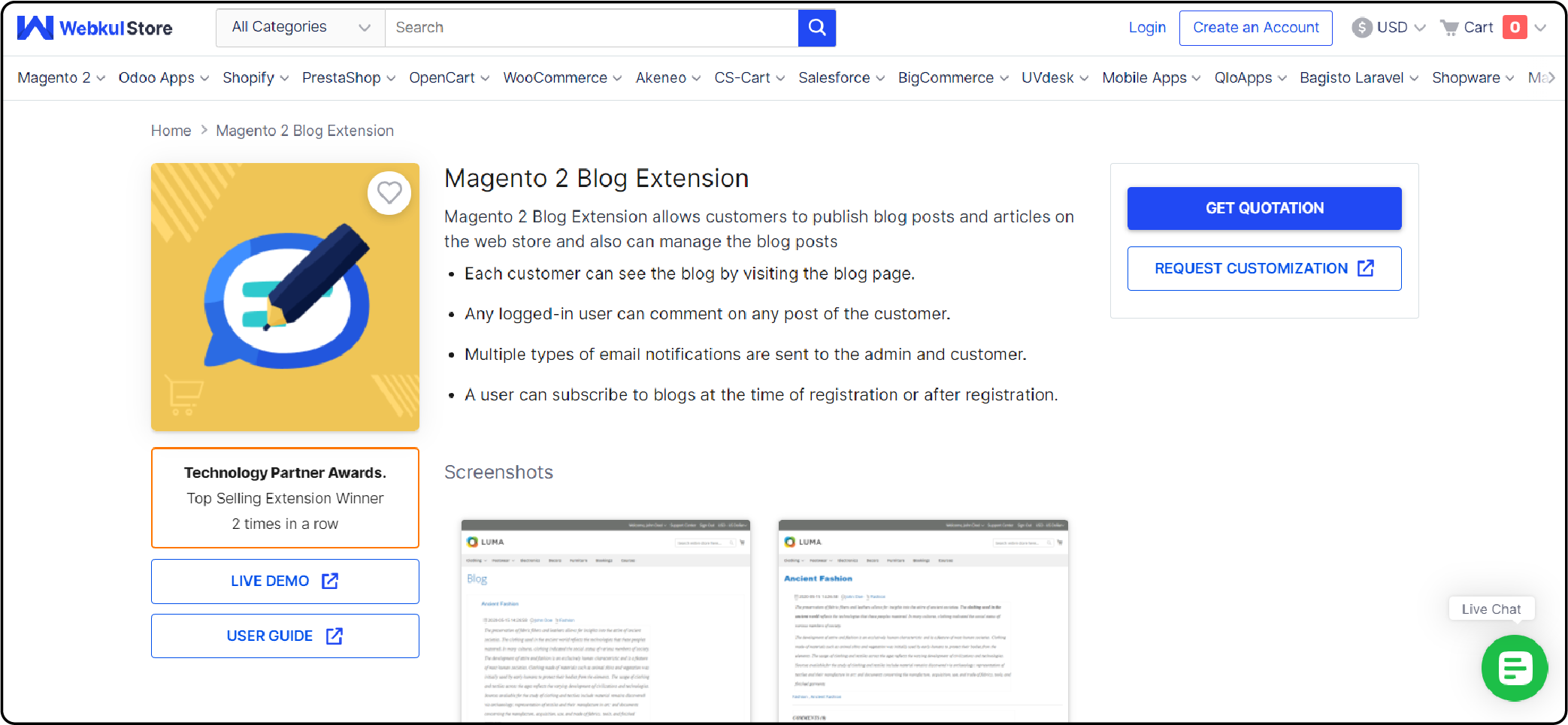The image size is (1568, 725).
Task: Expand the Akeneo menu
Action: (668, 78)
